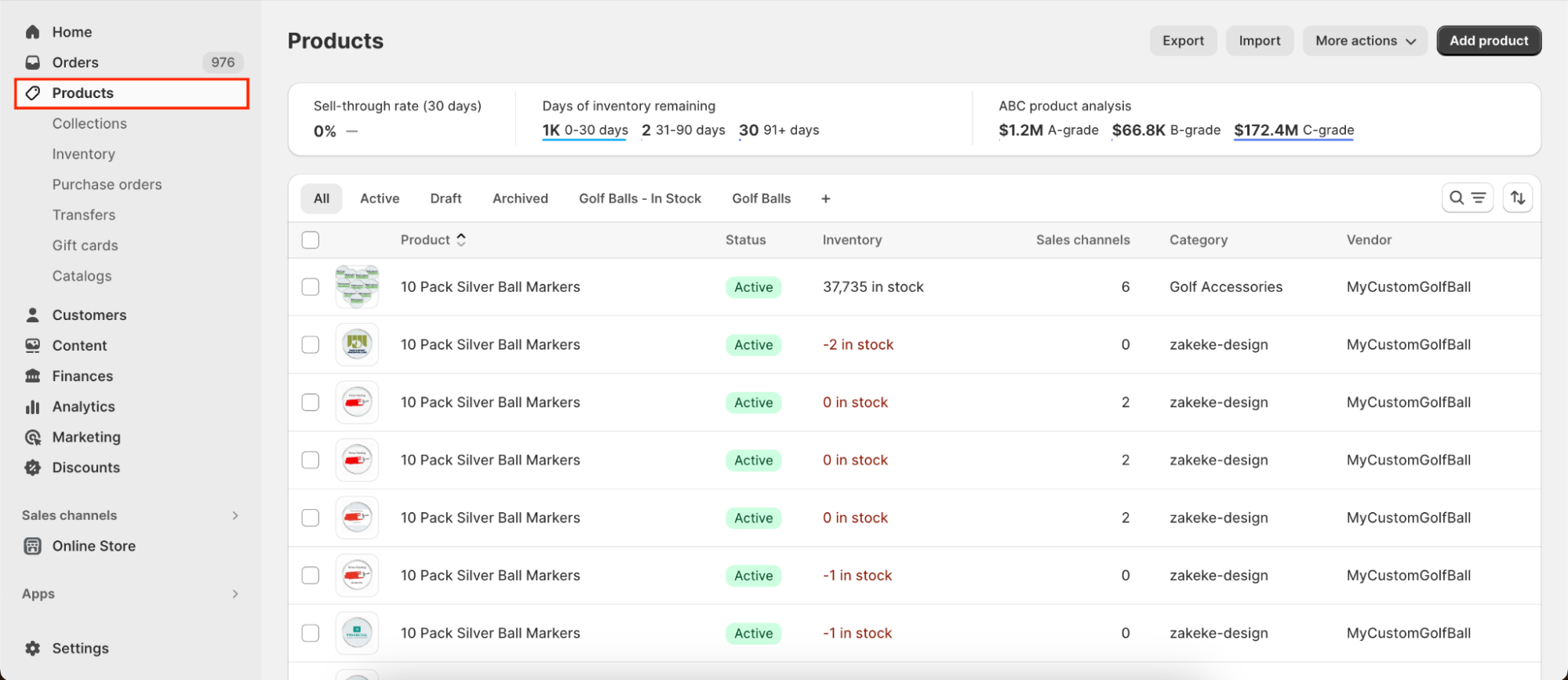Image resolution: width=1568 pixels, height=680 pixels.
Task: Expand the Sales channels section
Action: 235,515
